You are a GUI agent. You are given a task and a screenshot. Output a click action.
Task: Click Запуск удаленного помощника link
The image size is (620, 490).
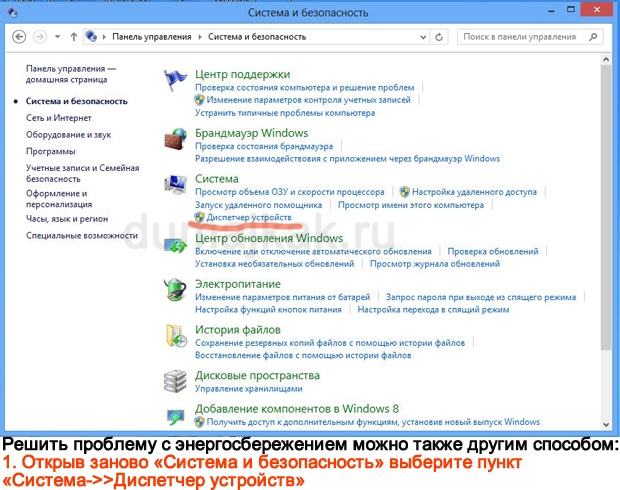(259, 205)
